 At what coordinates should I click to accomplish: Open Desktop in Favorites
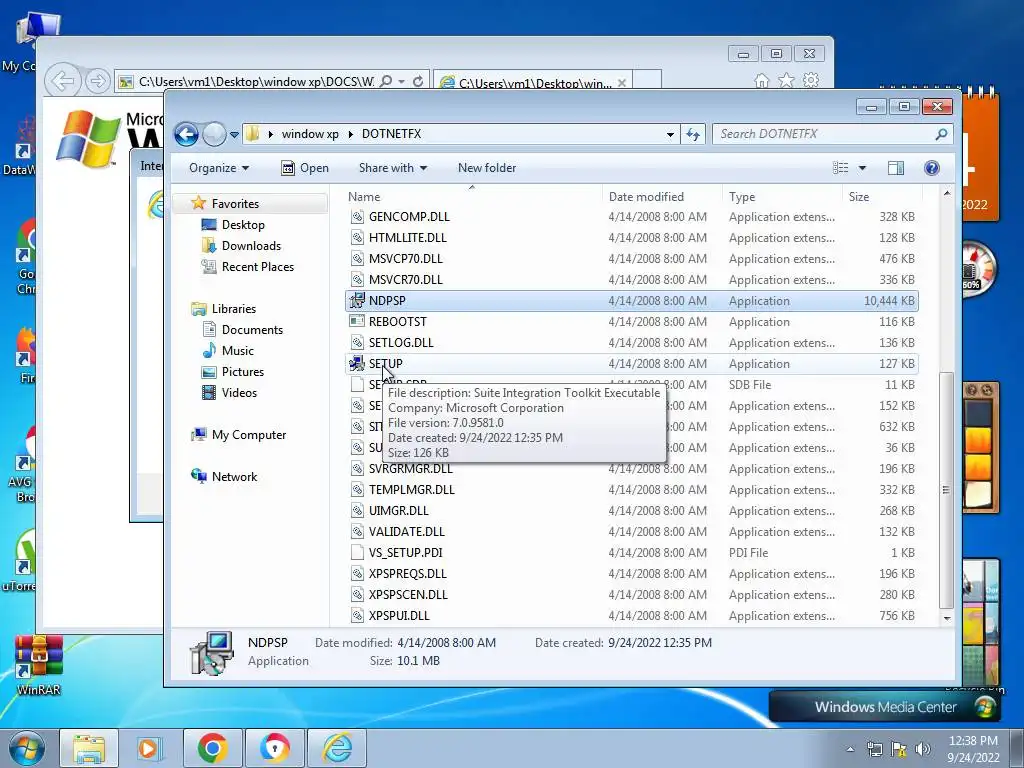click(243, 225)
